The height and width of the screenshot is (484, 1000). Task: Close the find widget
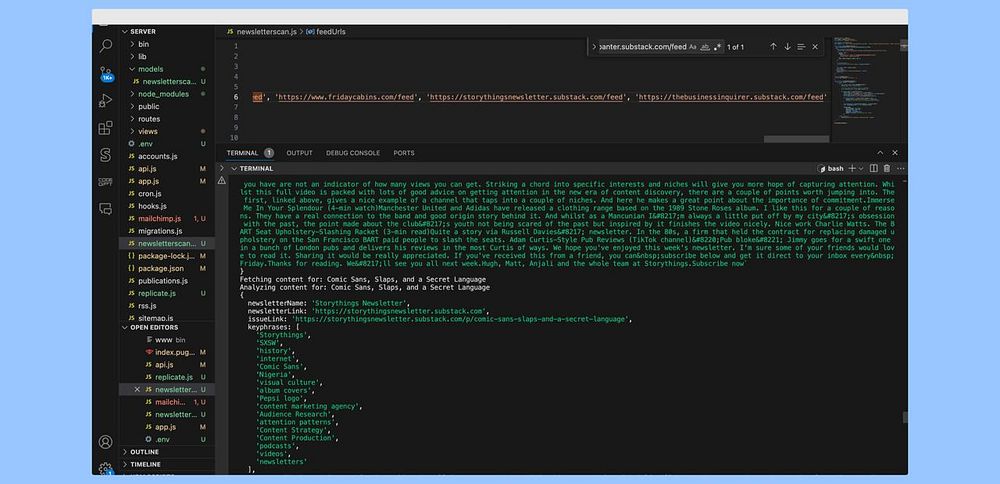[x=814, y=47]
